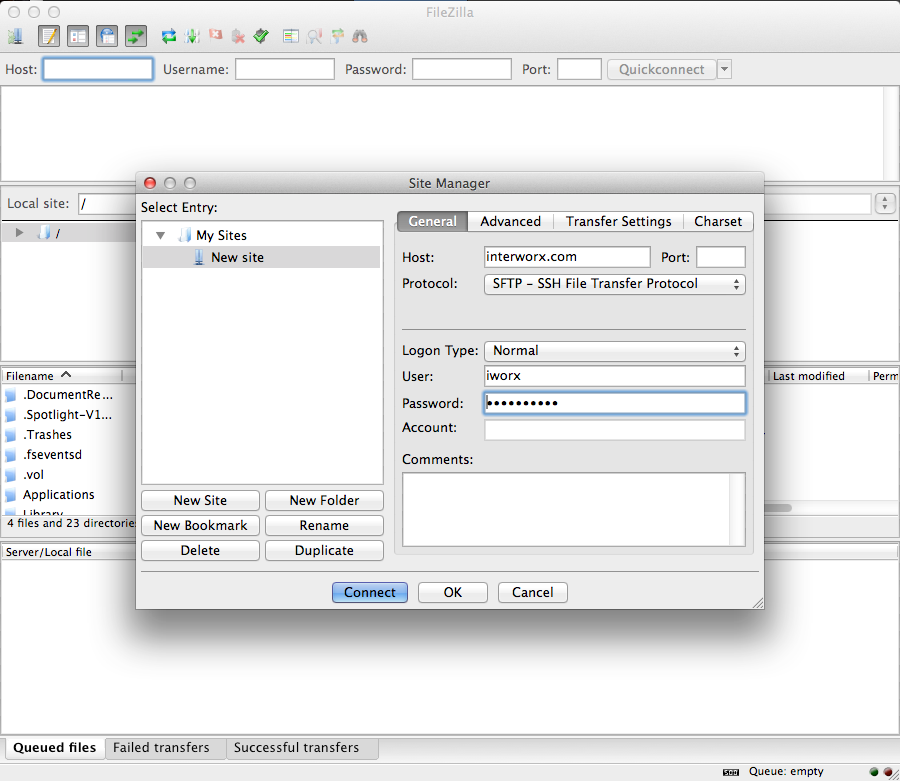Click the New Bookmark button
The height and width of the screenshot is (781, 900).
coord(200,526)
